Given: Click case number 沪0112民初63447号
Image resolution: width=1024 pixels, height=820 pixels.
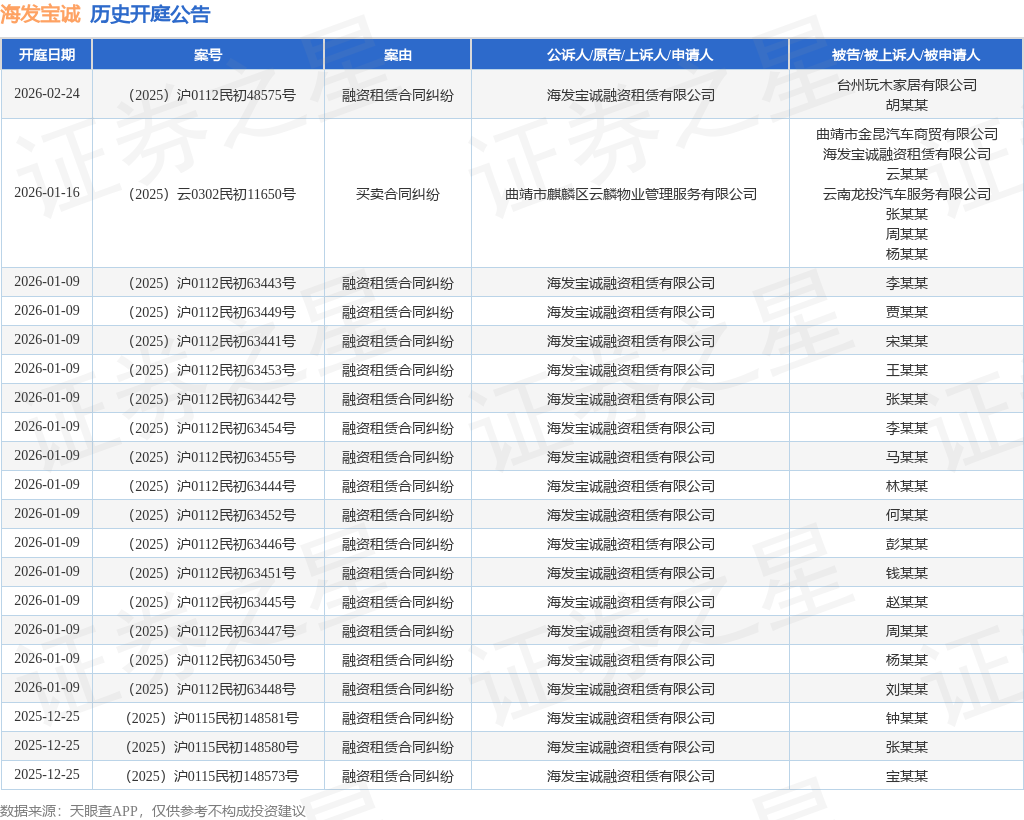Looking at the screenshot, I should coord(212,631).
